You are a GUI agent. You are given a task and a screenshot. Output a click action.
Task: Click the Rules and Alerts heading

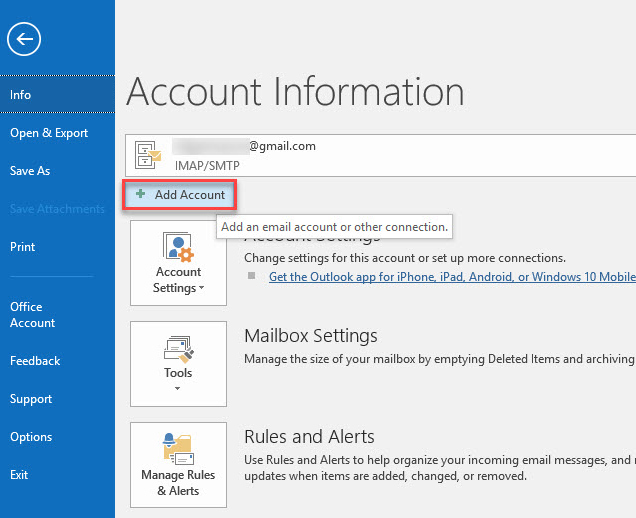pos(309,437)
